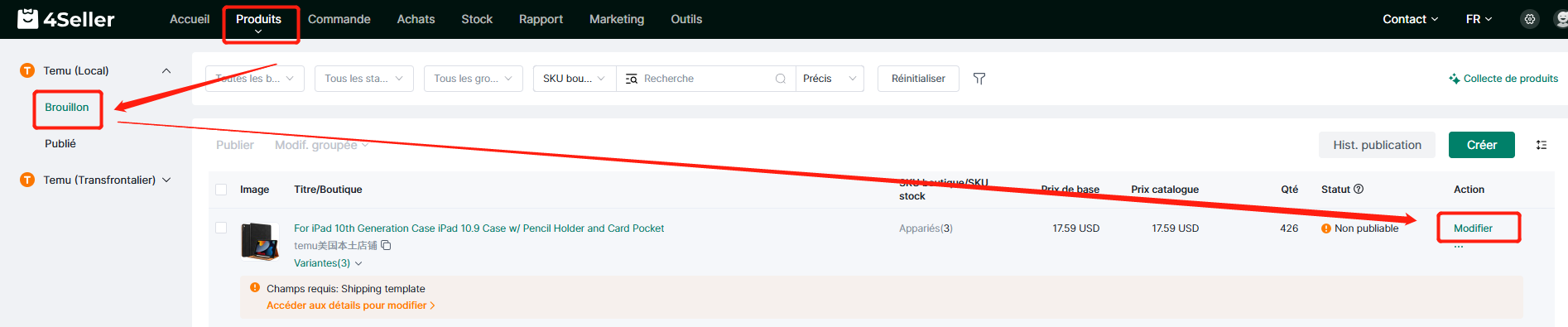The width and height of the screenshot is (1568, 327).
Task: Click the Statut help question icon
Action: [x=1359, y=189]
